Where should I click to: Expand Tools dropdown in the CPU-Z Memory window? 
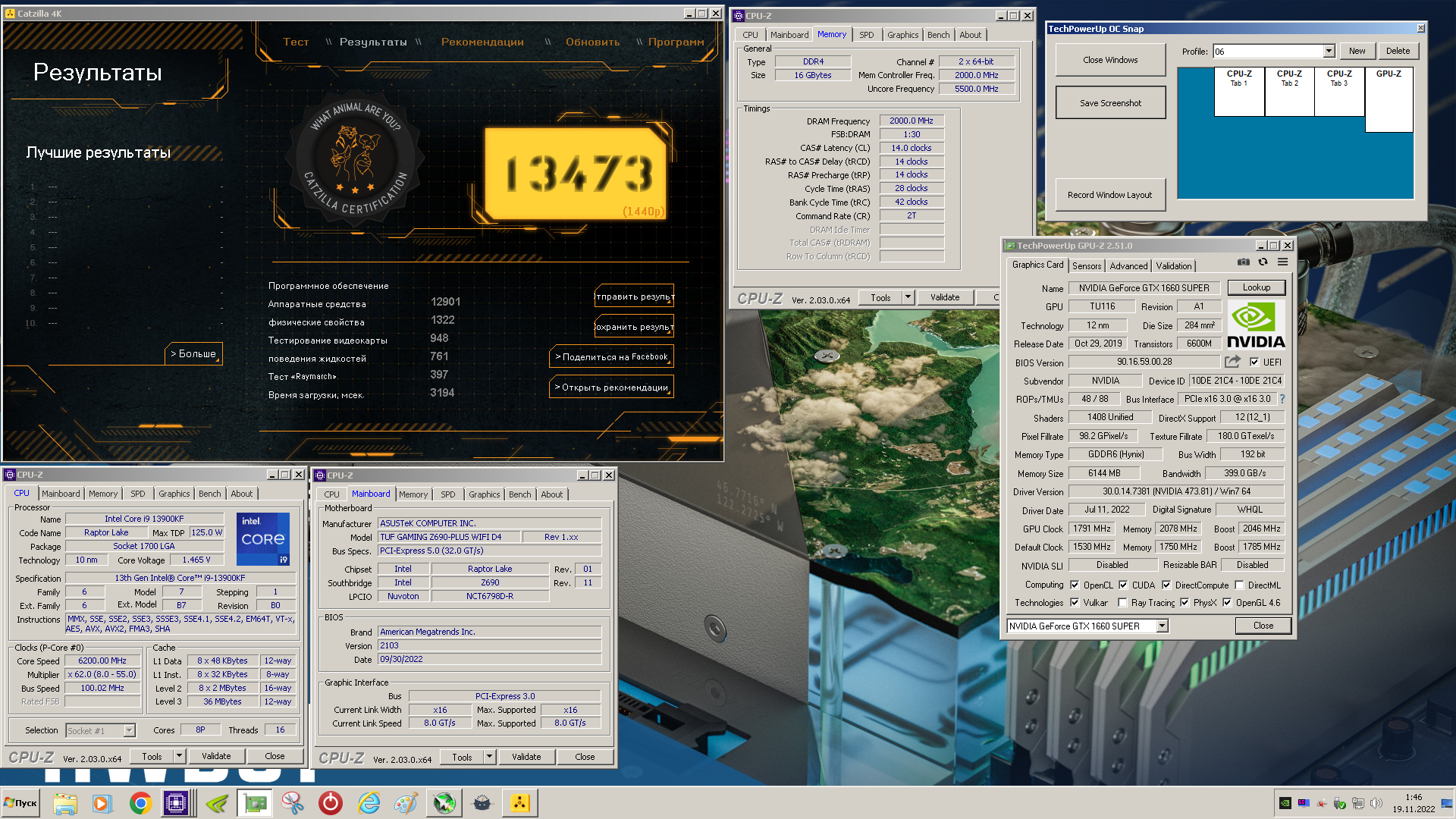coord(908,297)
